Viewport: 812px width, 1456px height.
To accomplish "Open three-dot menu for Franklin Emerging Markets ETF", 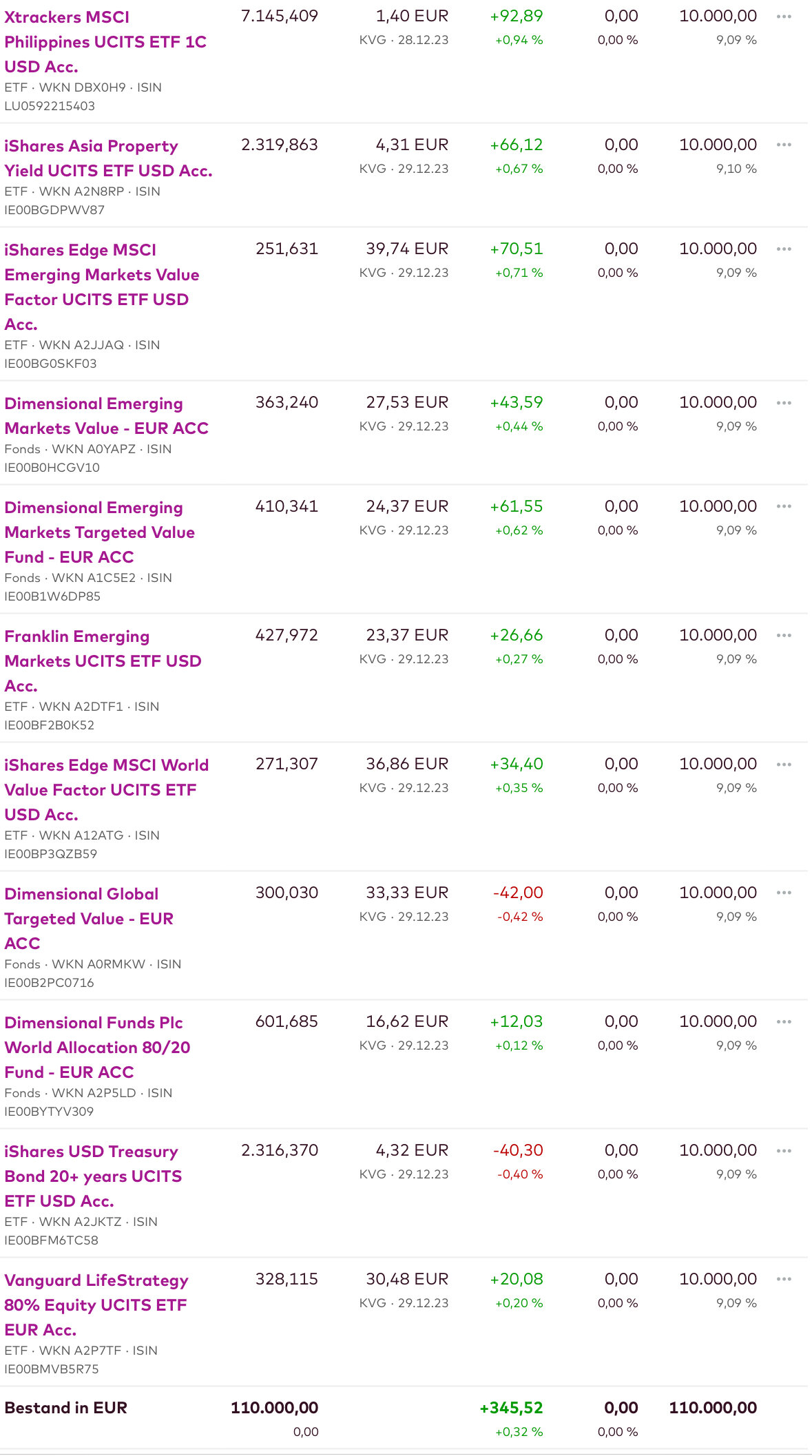I will 783,636.
